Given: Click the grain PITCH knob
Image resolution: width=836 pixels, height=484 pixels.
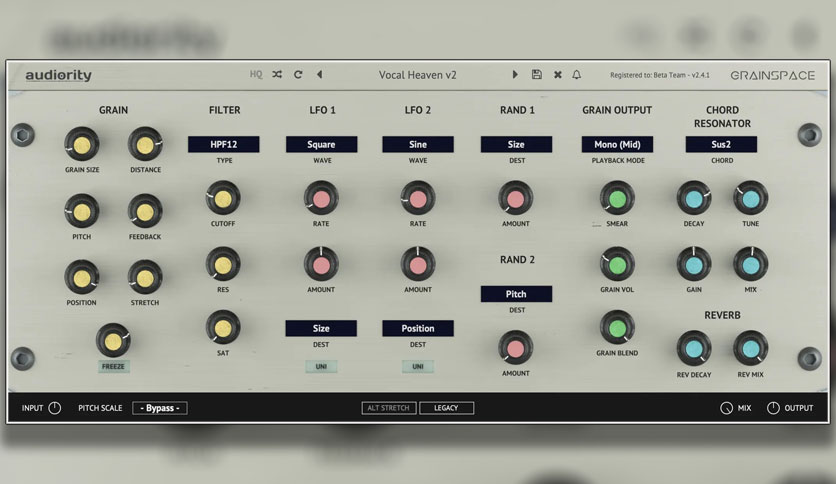Looking at the screenshot, I should (x=82, y=212).
